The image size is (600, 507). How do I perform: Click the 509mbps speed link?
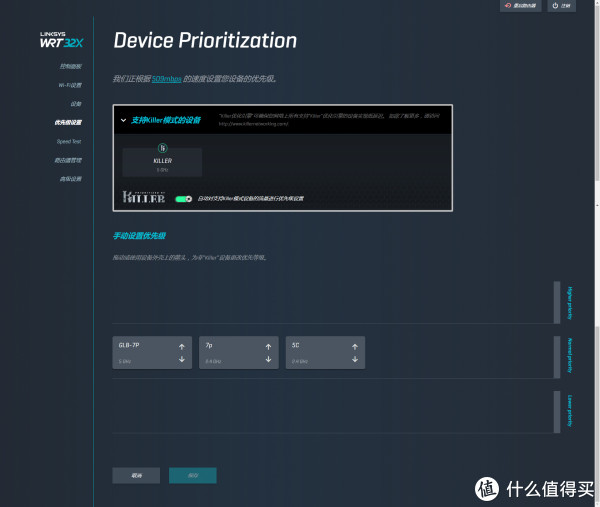point(166,79)
